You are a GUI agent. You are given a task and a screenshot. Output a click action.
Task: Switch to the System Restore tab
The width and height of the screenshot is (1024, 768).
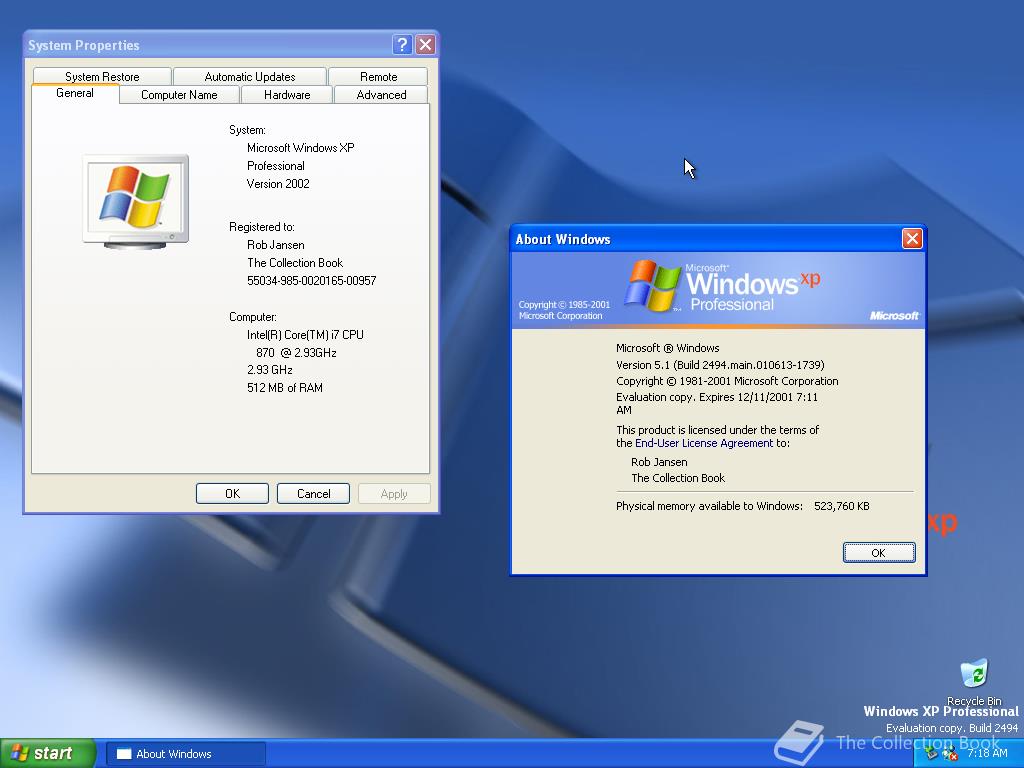(102, 76)
